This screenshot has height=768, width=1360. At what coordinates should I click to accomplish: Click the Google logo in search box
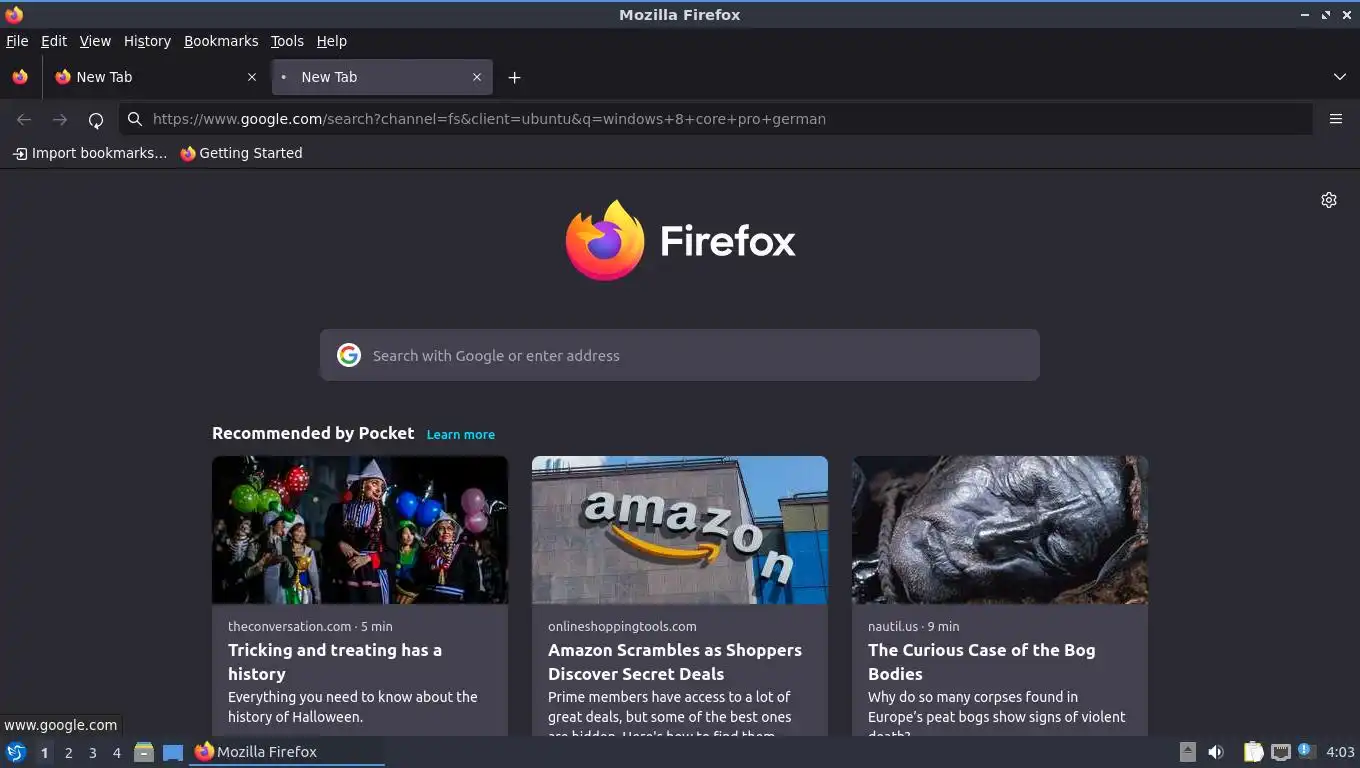pos(349,355)
